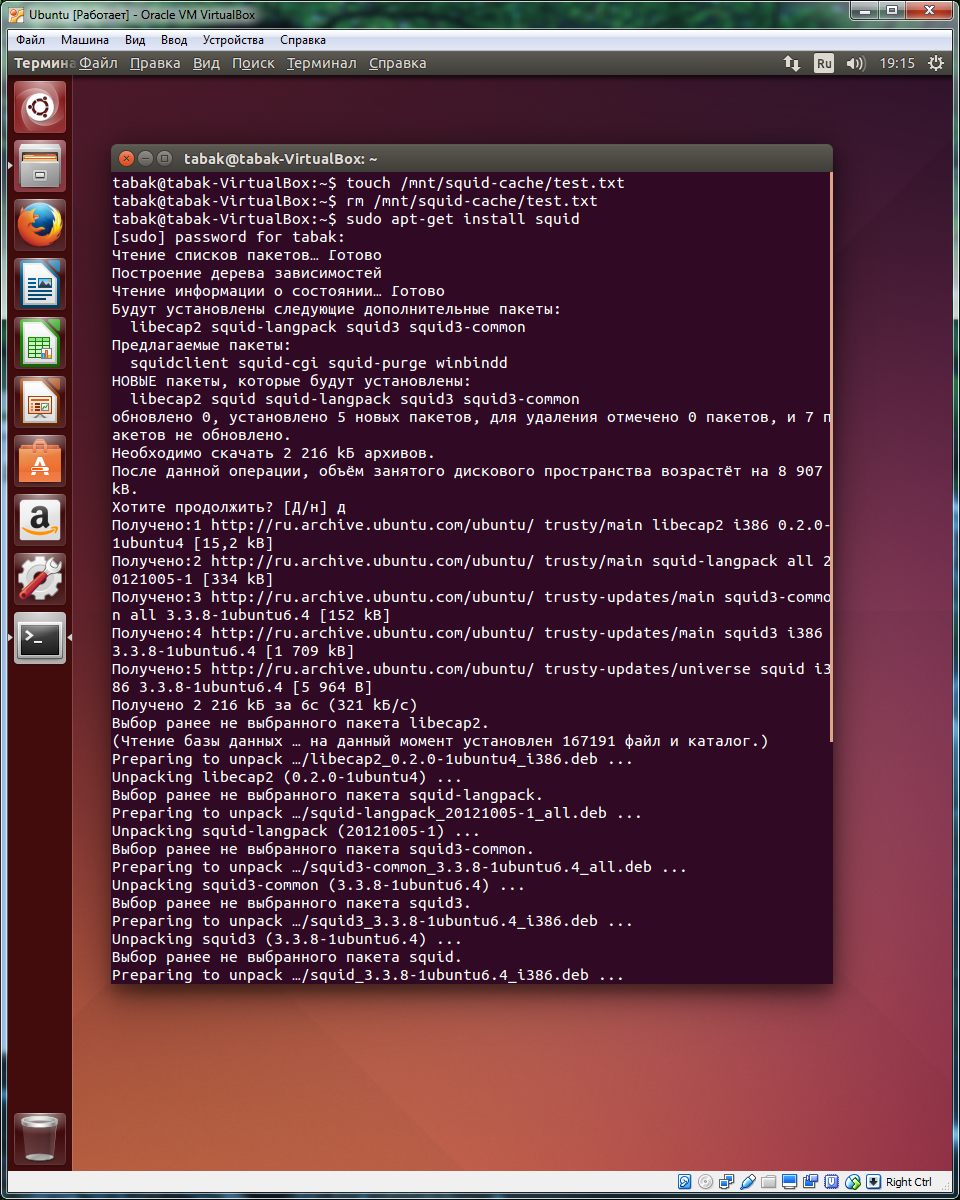Click VirtualBox mouse integration status icon
Viewport: 960px width, 1200px height.
pyautogui.click(x=853, y=1182)
